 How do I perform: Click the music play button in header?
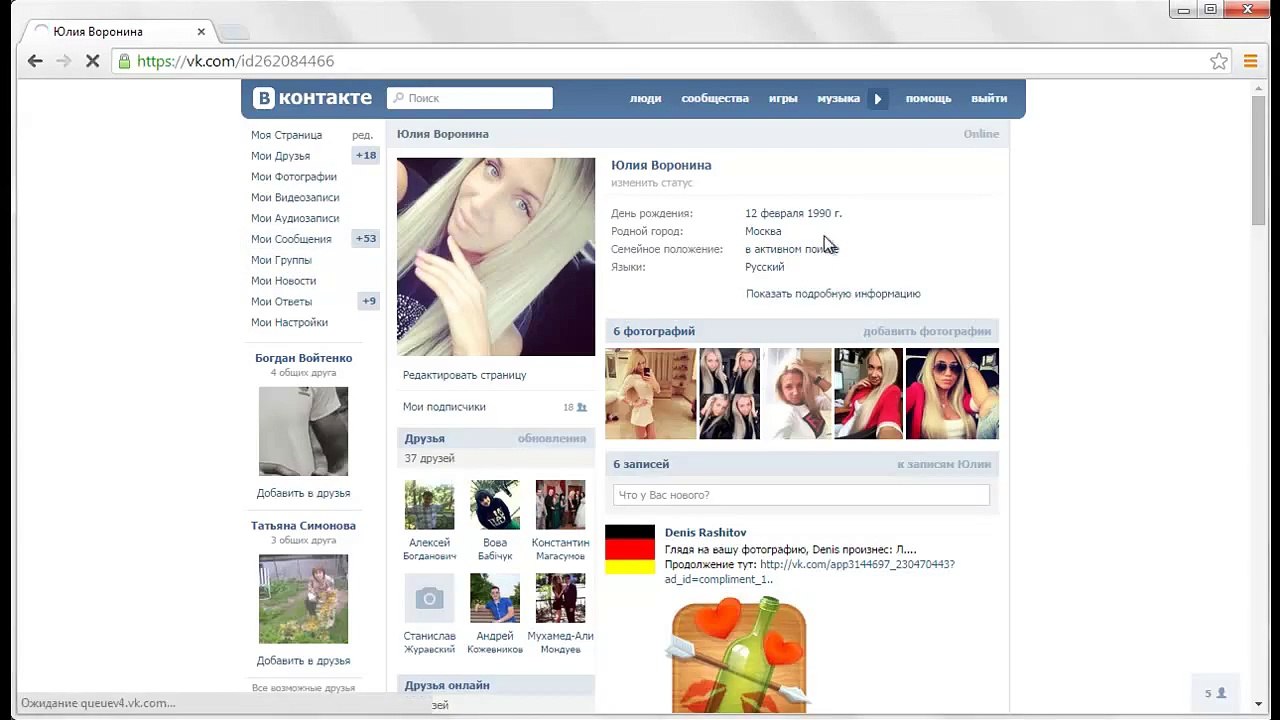pos(878,98)
